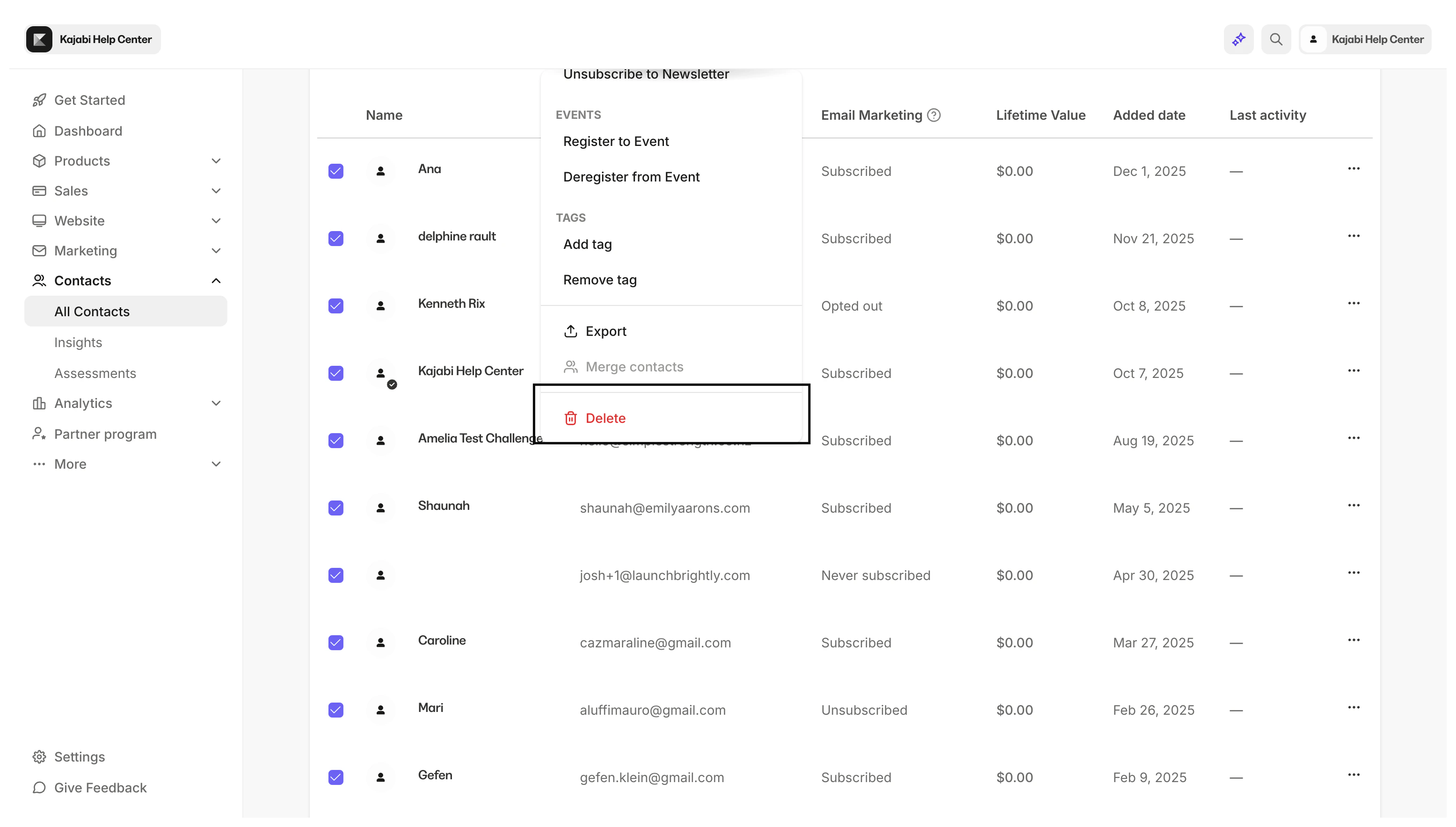Toggle the checkbox for Caroline
The width and height of the screenshot is (1456, 827).
click(336, 642)
